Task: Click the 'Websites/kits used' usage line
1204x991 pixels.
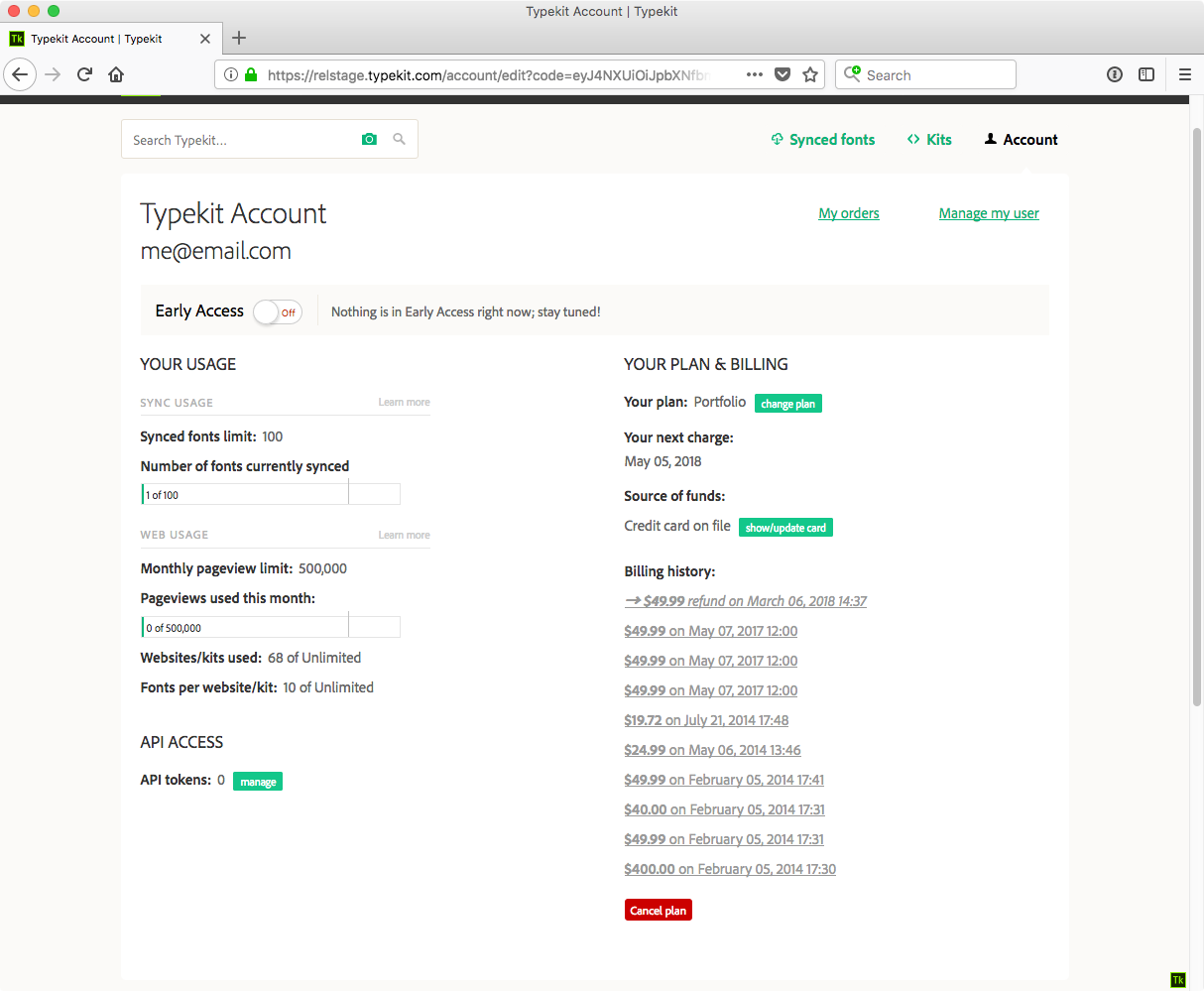Action: (251, 658)
